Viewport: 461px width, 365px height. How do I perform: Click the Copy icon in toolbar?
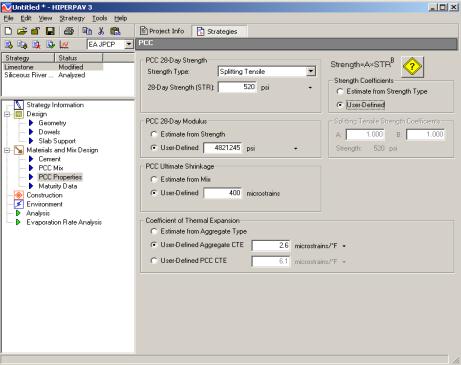pos(87,31)
